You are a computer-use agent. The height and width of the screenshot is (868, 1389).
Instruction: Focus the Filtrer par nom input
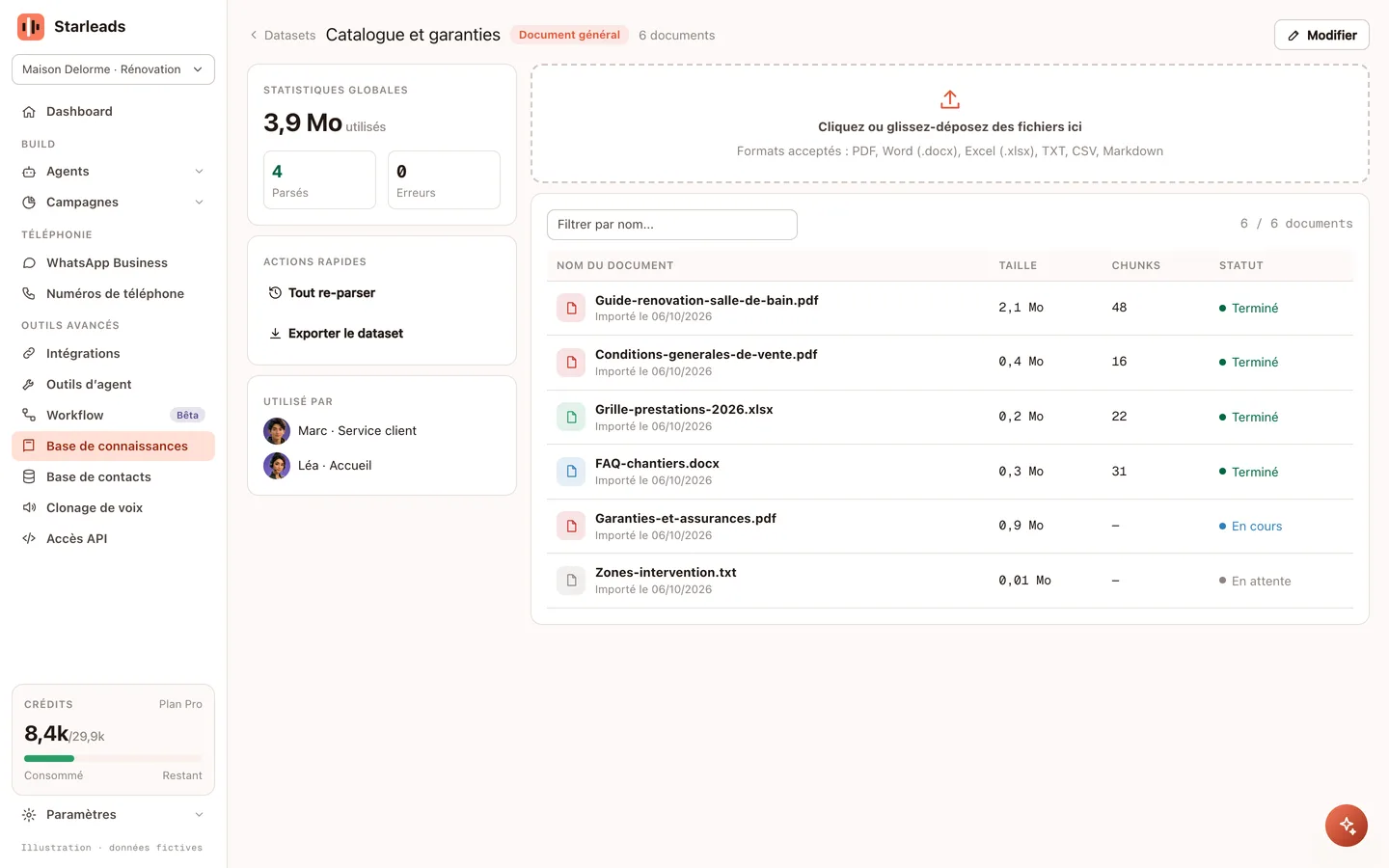(672, 225)
